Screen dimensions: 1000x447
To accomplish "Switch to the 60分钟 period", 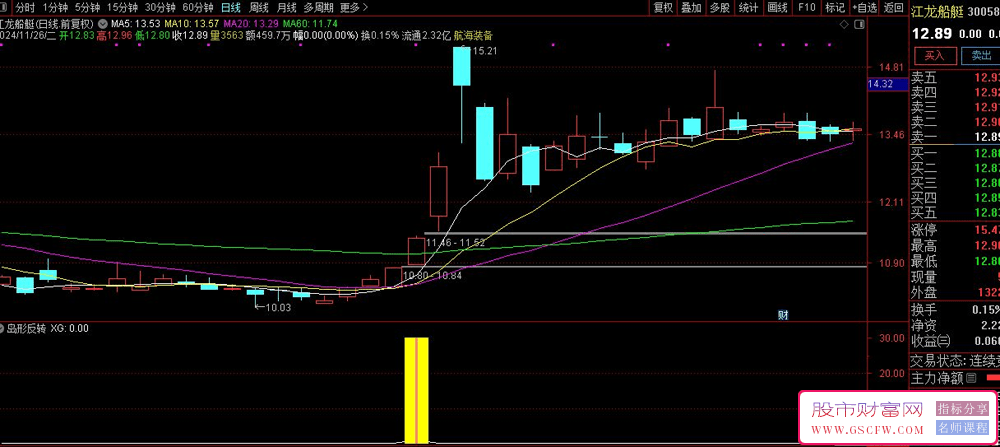I will coord(198,8).
